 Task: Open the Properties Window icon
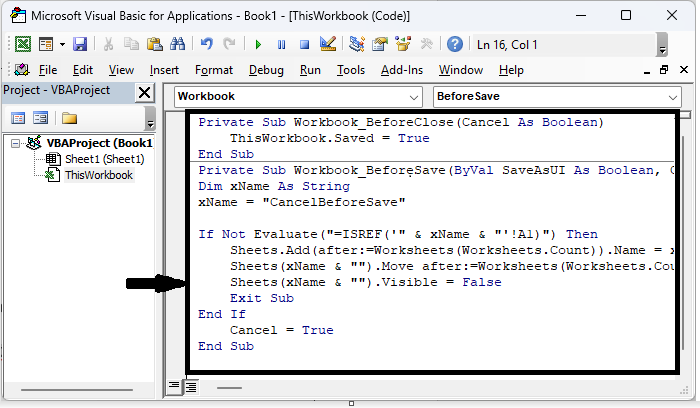[380, 44]
